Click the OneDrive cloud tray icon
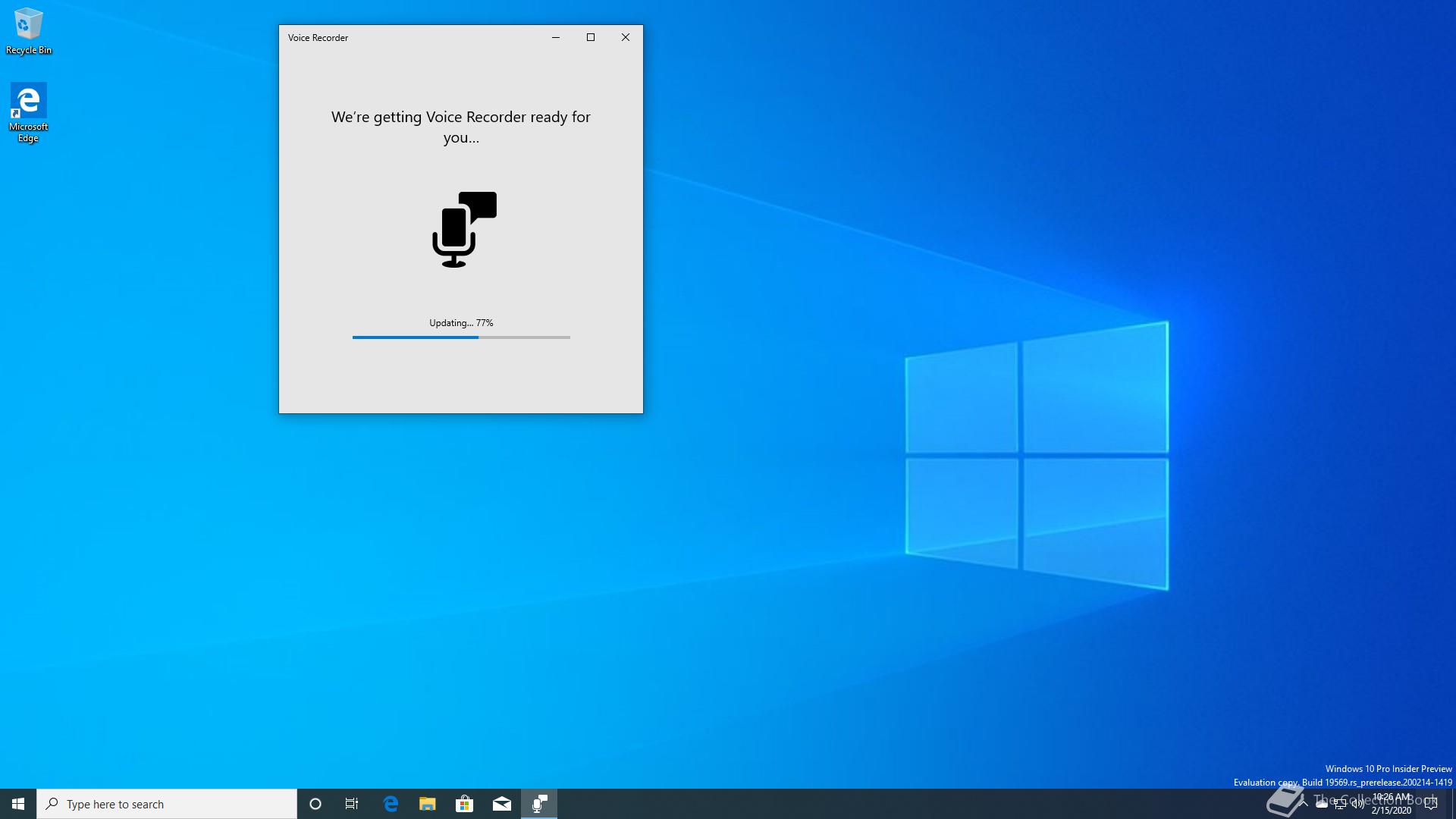This screenshot has height=819, width=1456. point(1322,804)
